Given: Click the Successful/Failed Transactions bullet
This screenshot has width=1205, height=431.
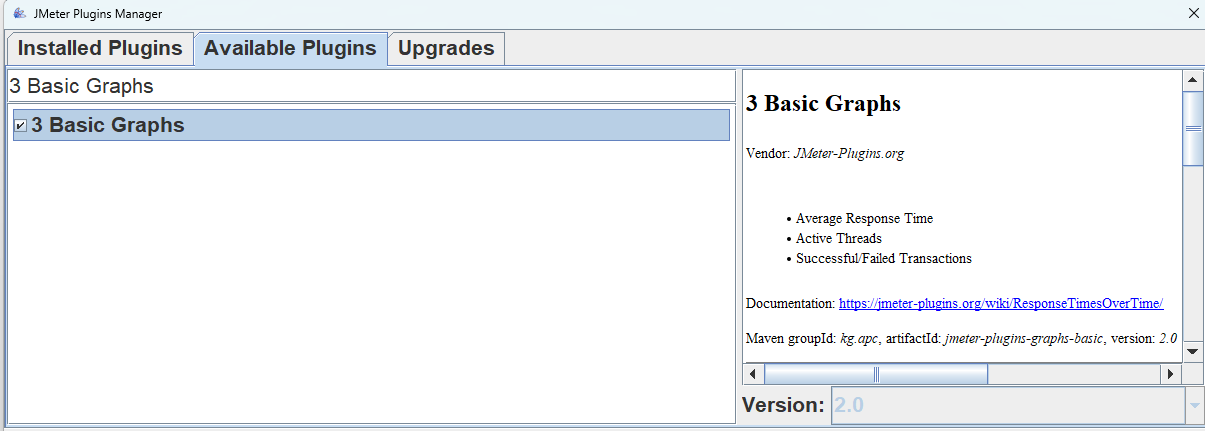Looking at the screenshot, I should (x=884, y=258).
